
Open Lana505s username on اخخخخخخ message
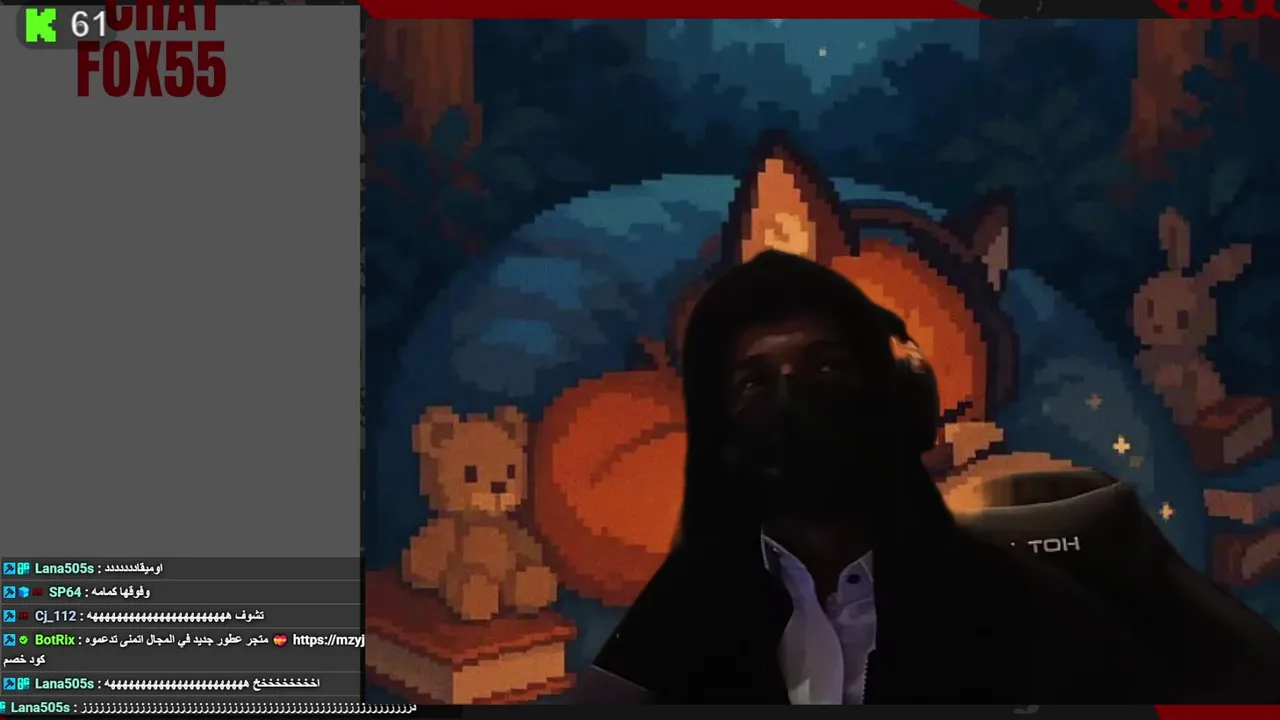[x=64, y=684]
